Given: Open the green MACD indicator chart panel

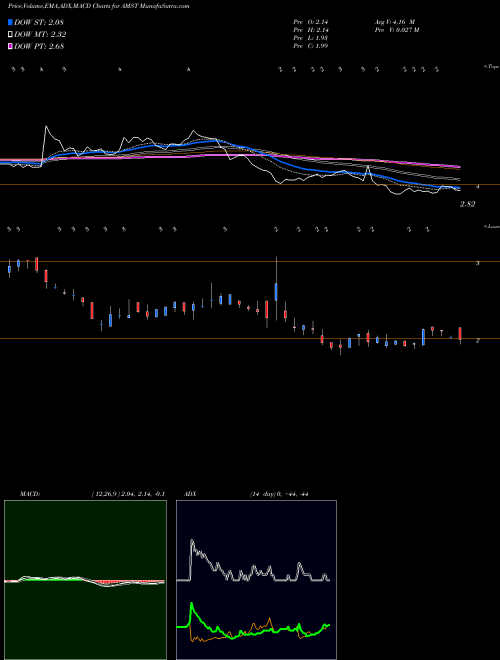Looking at the screenshot, I should 85,580.
